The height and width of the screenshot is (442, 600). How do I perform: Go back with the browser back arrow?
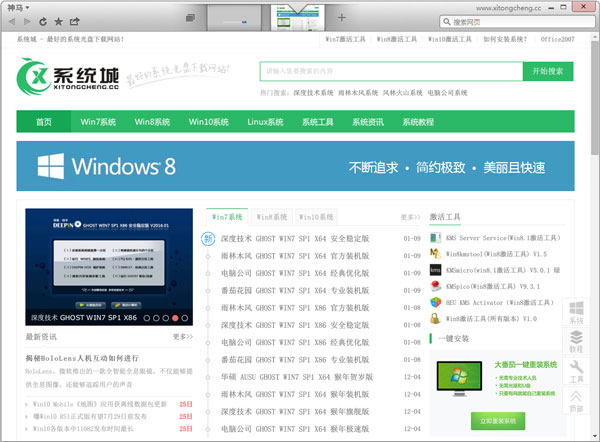point(12,21)
